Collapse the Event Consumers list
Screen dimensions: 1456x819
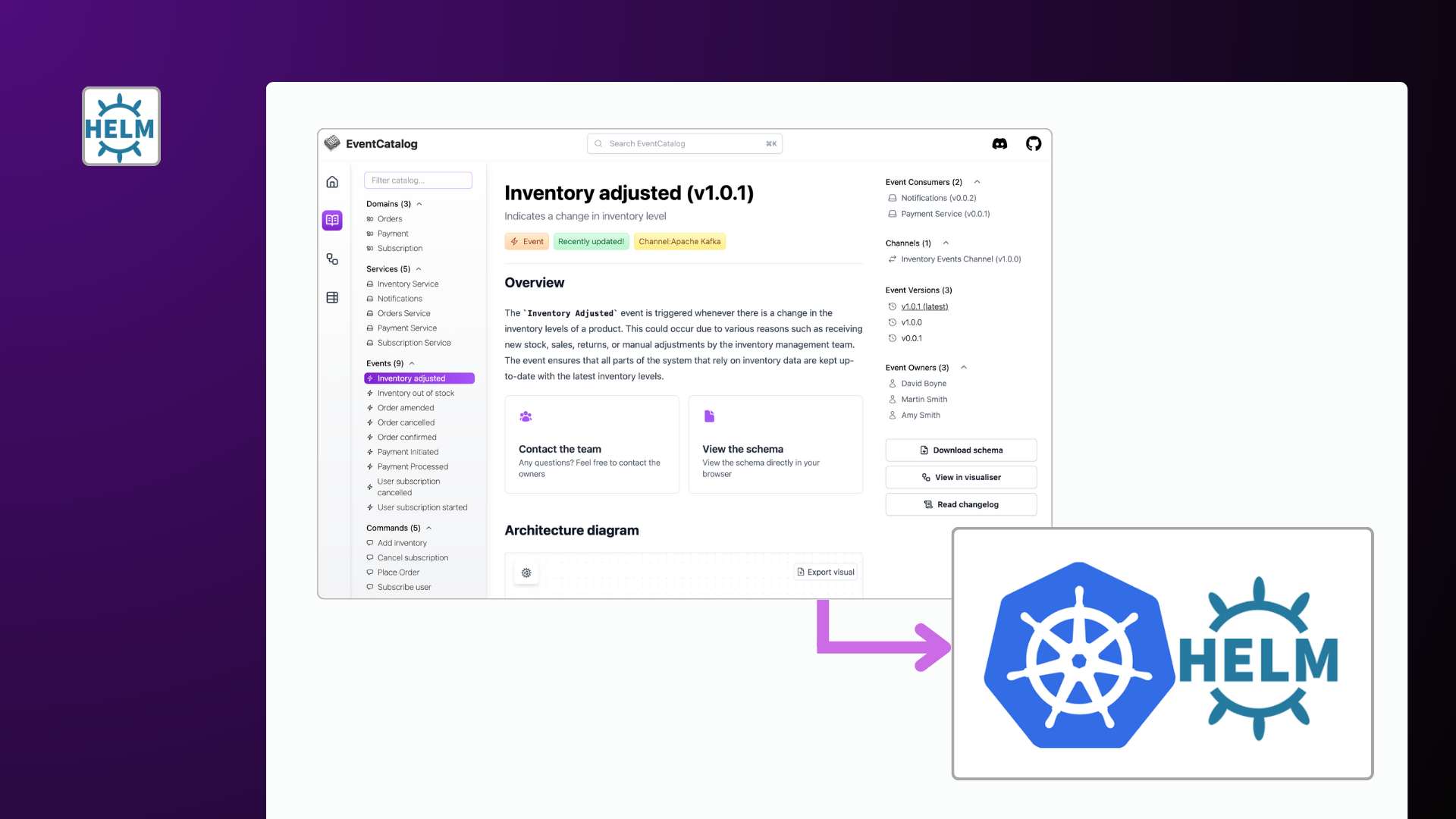click(977, 182)
